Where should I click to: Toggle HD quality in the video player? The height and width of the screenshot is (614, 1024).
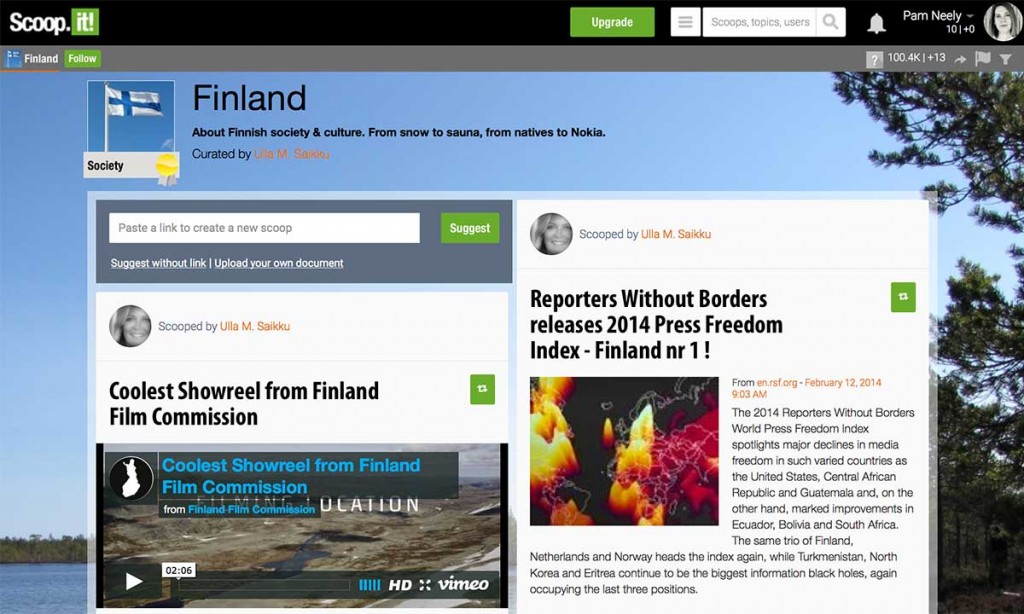(400, 585)
